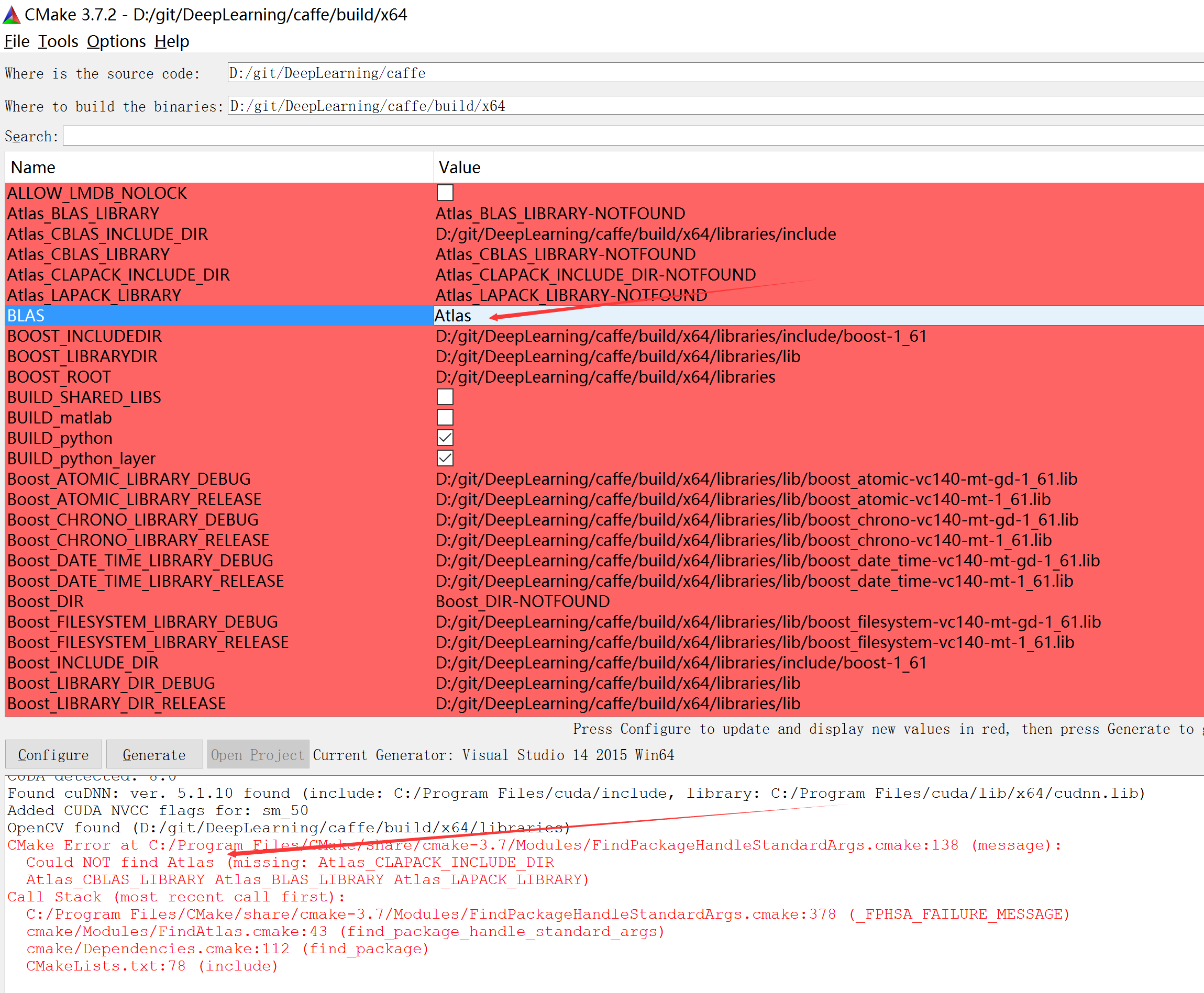Screen dimensions: 1204x993
Task: Edit the BOOST_INCLUDEDIR value ending boost-1_61
Action: 819,336
